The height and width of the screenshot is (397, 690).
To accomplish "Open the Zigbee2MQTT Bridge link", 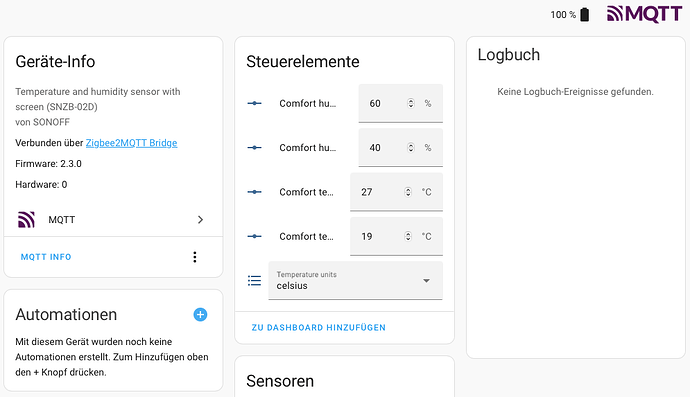I will tap(131, 143).
